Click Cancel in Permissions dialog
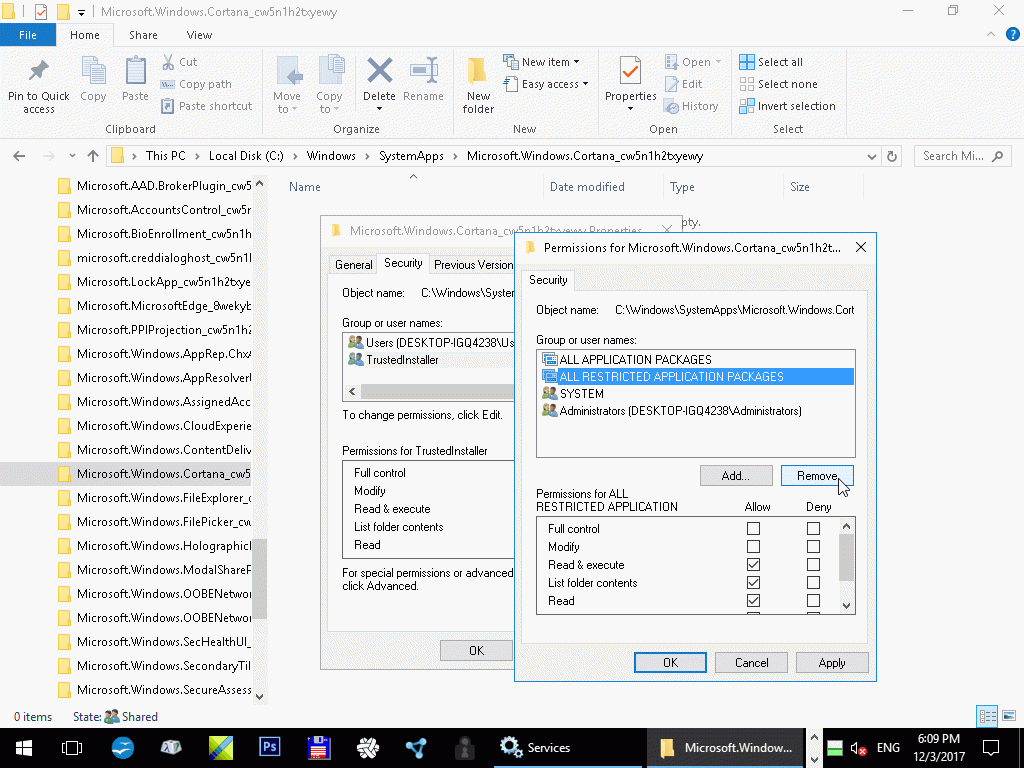The image size is (1024, 768). 751,662
